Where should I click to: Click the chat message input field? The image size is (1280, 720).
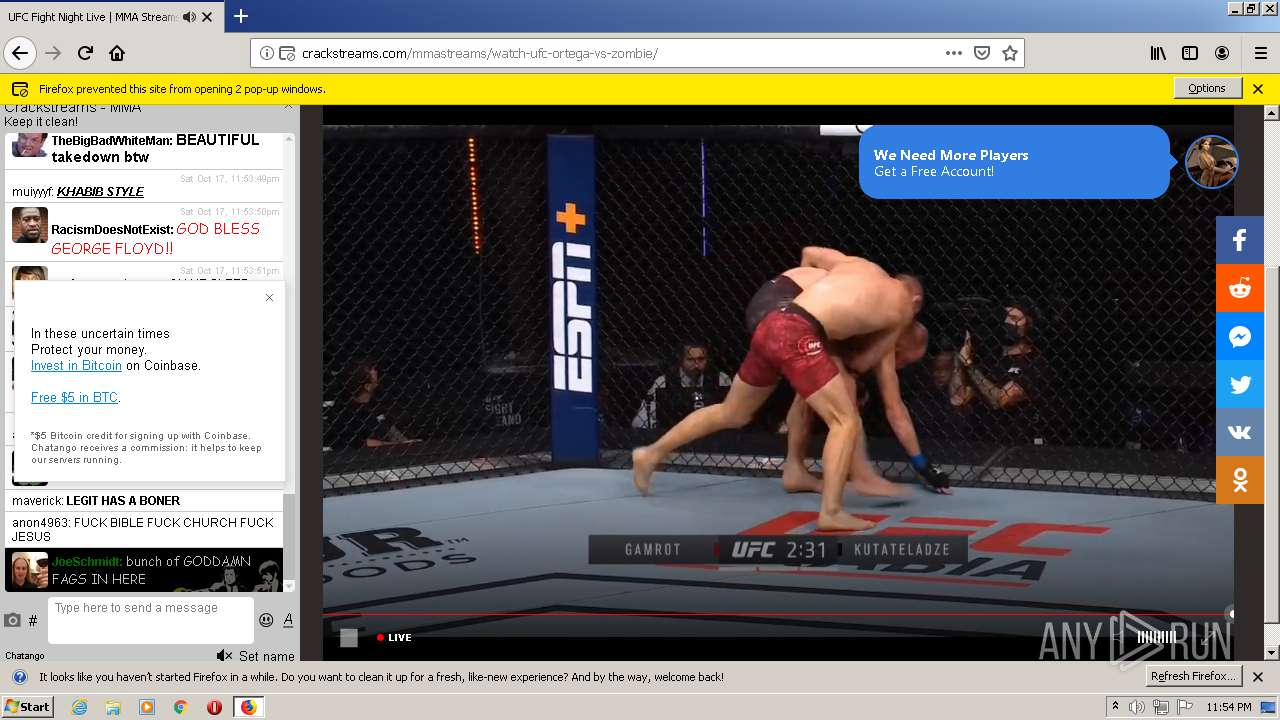151,620
